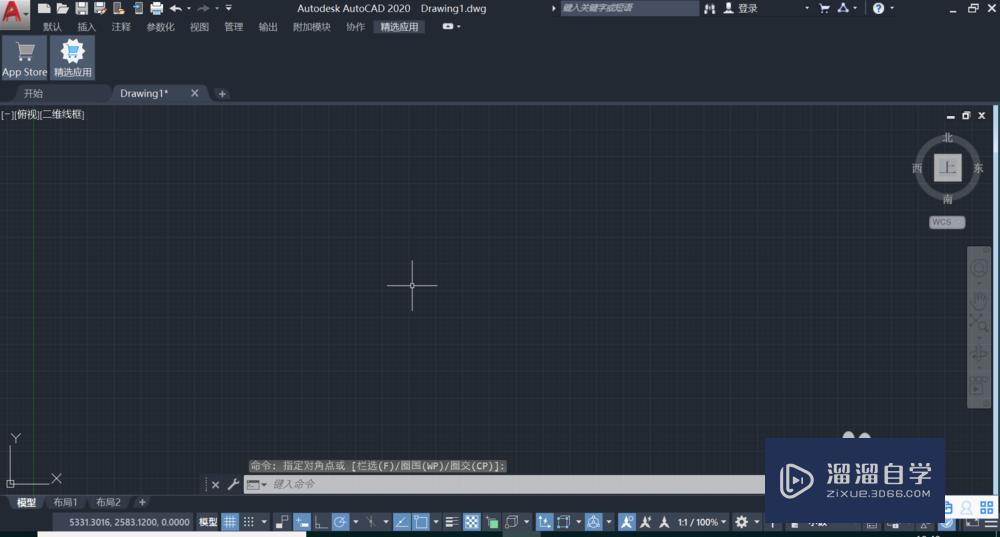Open the 附加模块 ribbon tab
This screenshot has width=1000, height=537.
(x=312, y=27)
